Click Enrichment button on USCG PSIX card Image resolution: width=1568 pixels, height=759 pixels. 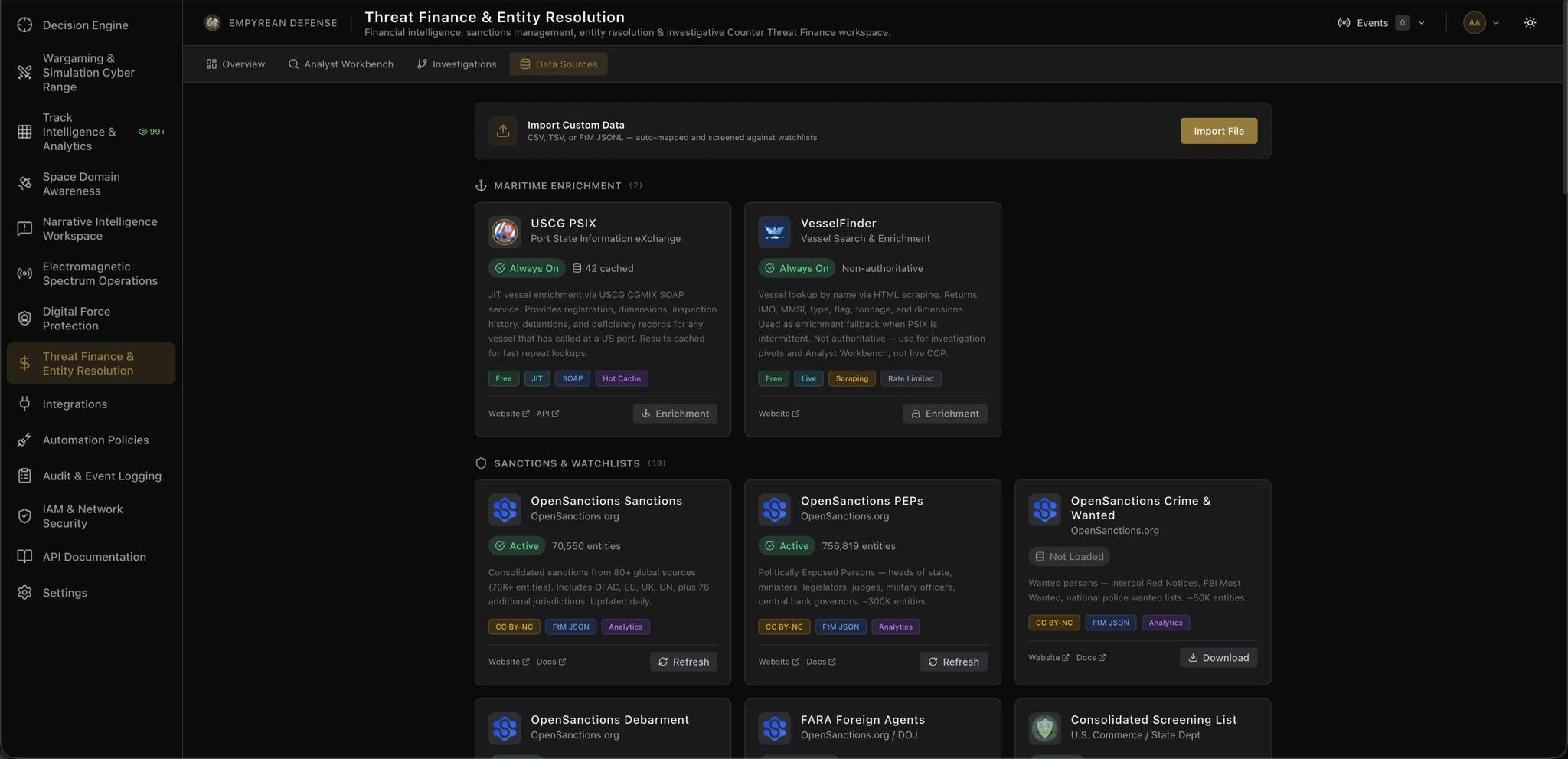click(675, 414)
